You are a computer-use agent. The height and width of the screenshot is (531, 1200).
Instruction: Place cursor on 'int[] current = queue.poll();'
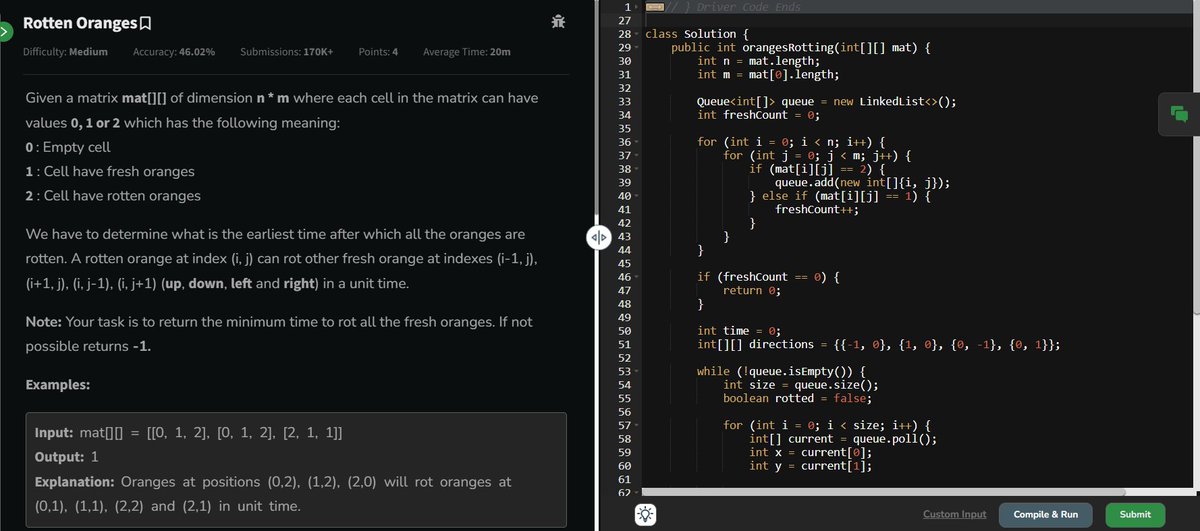pos(843,439)
